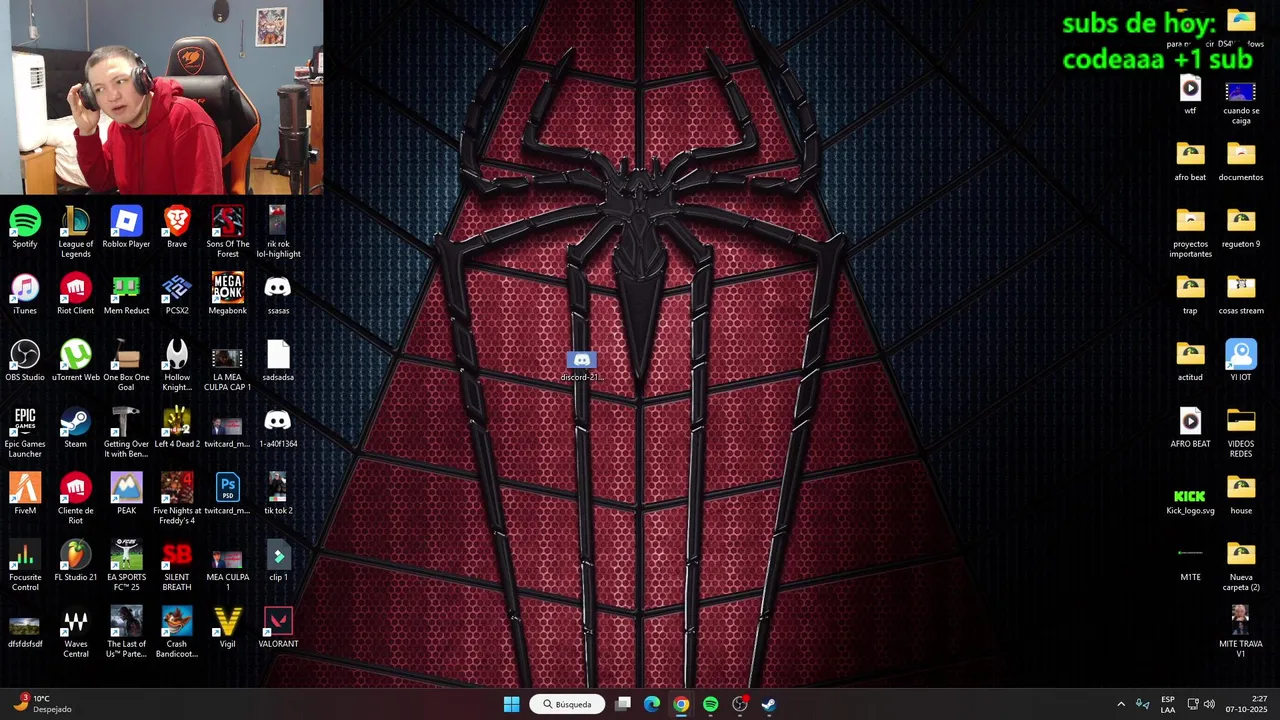Open the Windows Start menu

[x=511, y=704]
